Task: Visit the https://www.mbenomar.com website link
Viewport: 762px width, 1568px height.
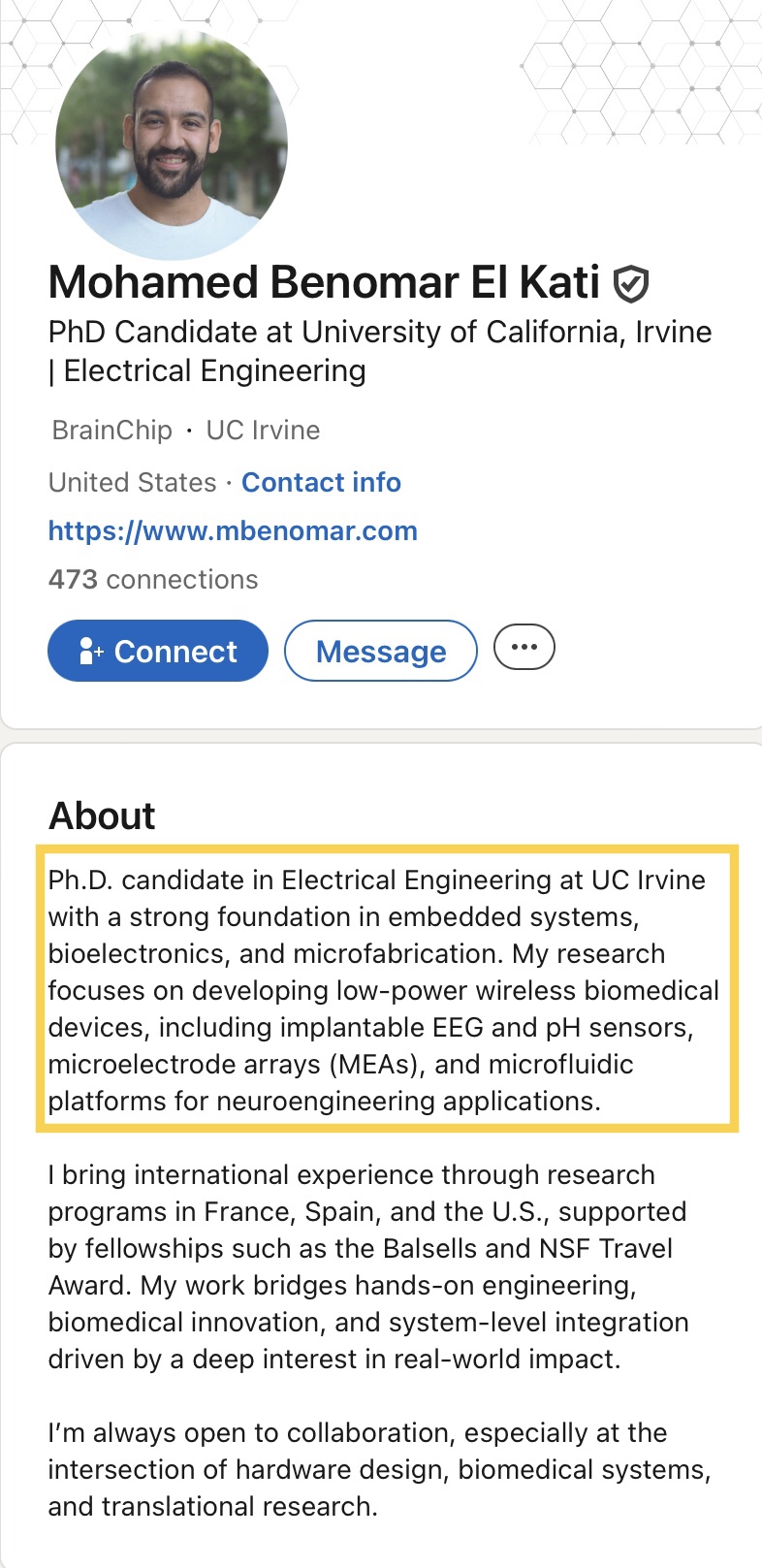Action: tap(233, 530)
